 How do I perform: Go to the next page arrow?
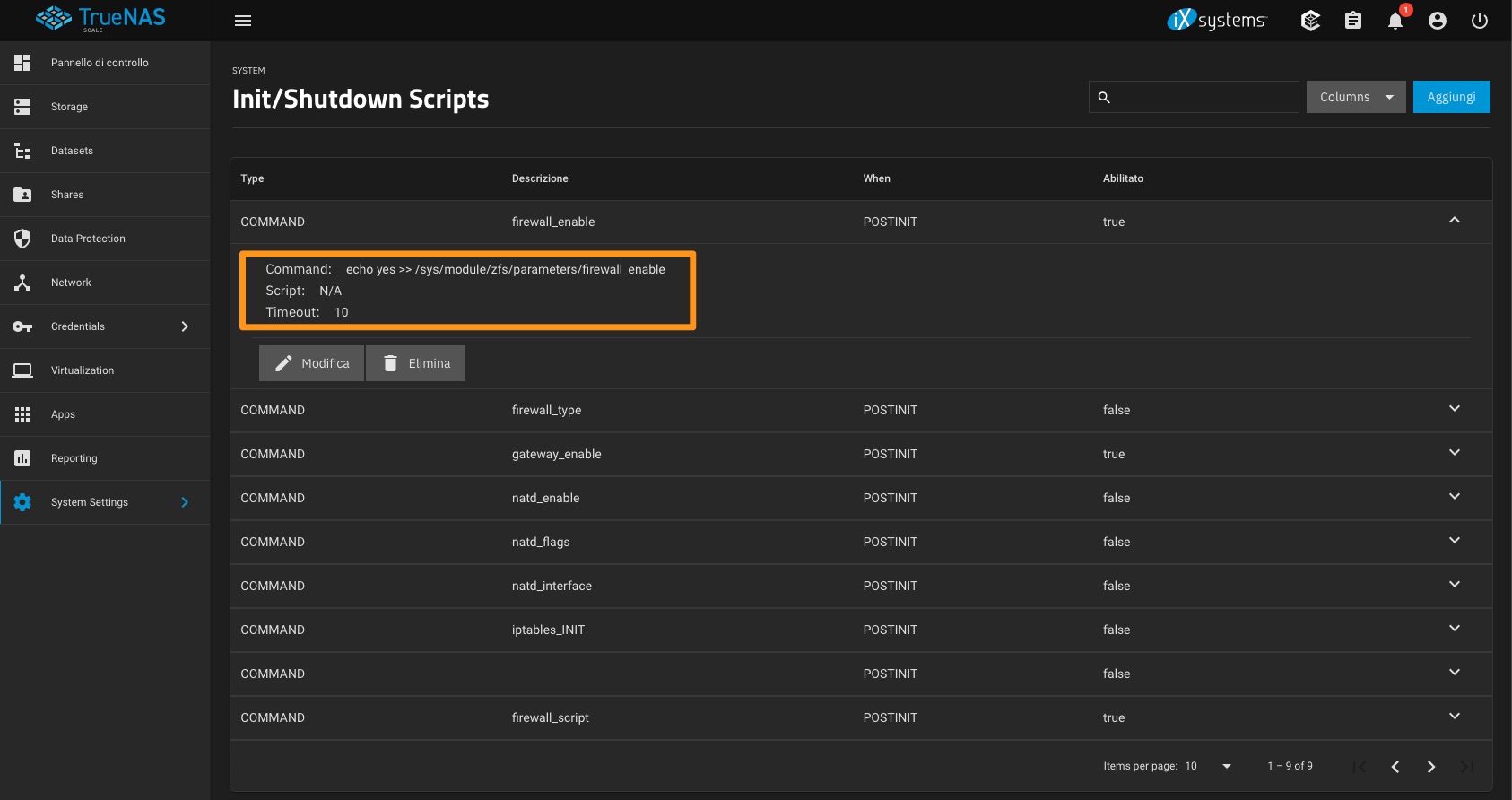point(1431,767)
